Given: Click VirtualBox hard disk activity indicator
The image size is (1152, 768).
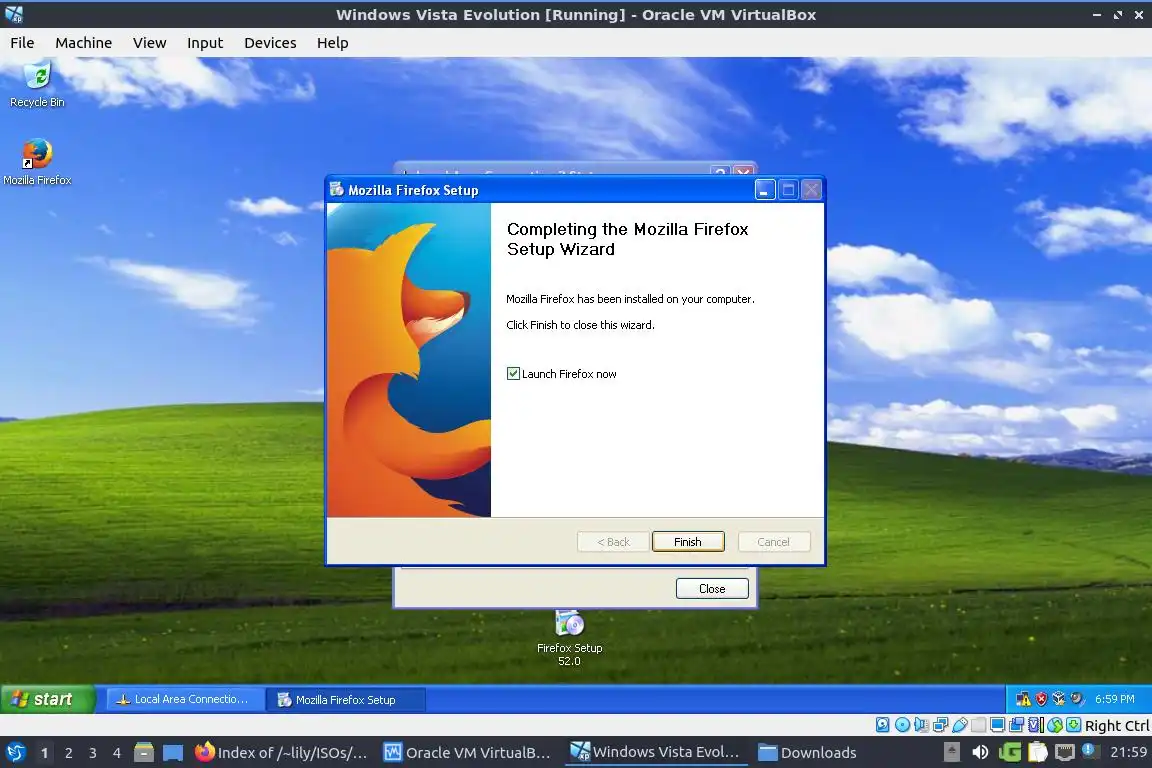Looking at the screenshot, I should pos(882,725).
